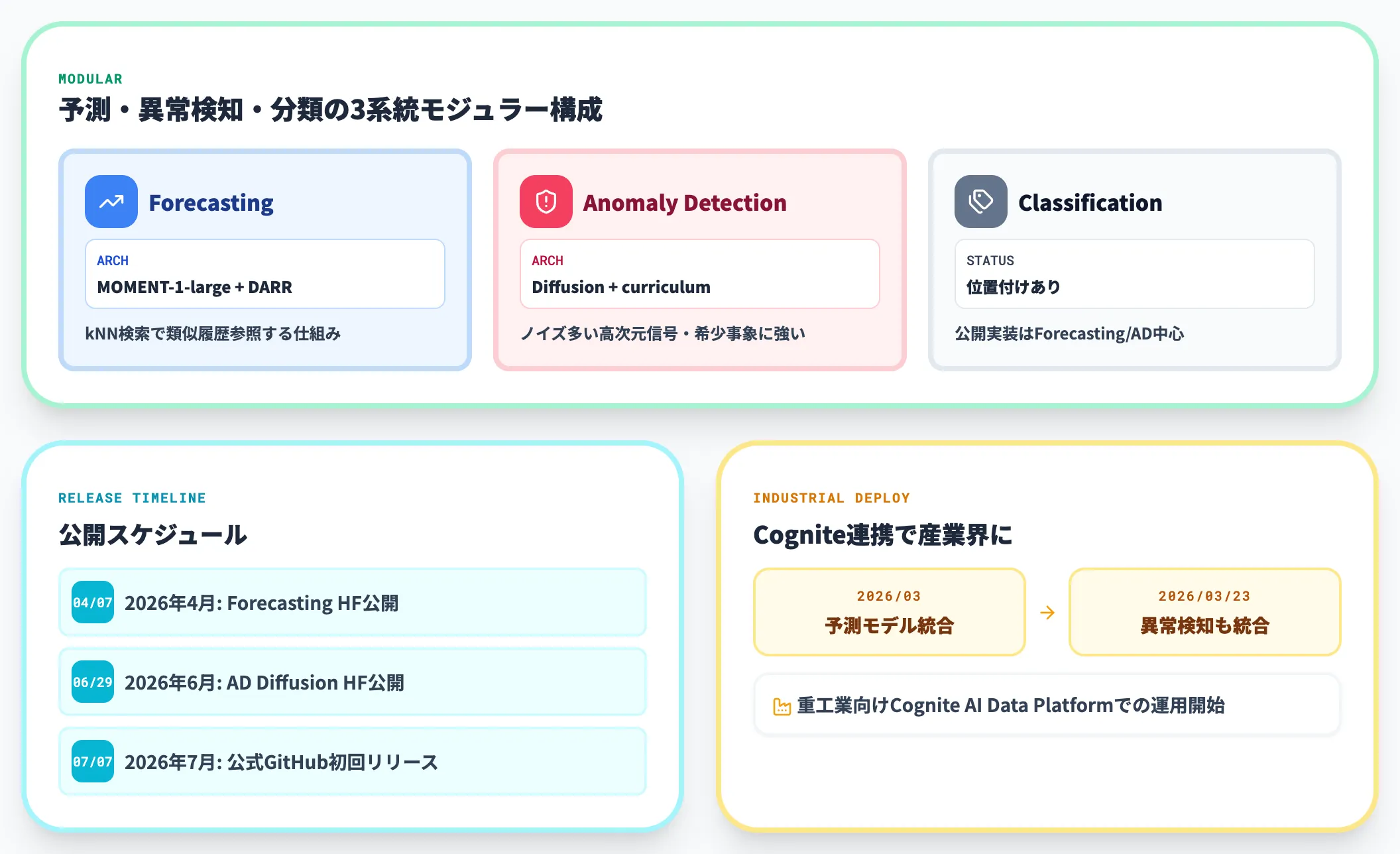Click the 2026/03/23 異常検知も統合 card
Screen dimensions: 1400x854
coord(1205,612)
